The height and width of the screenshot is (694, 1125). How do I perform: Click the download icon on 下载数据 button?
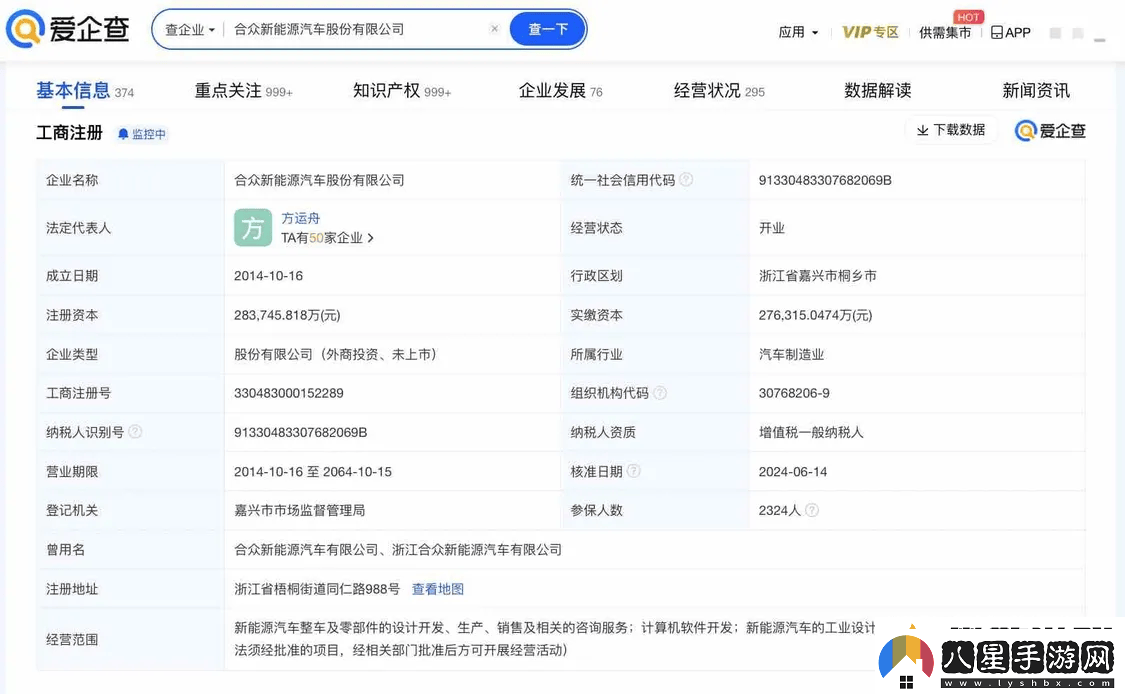(x=920, y=129)
